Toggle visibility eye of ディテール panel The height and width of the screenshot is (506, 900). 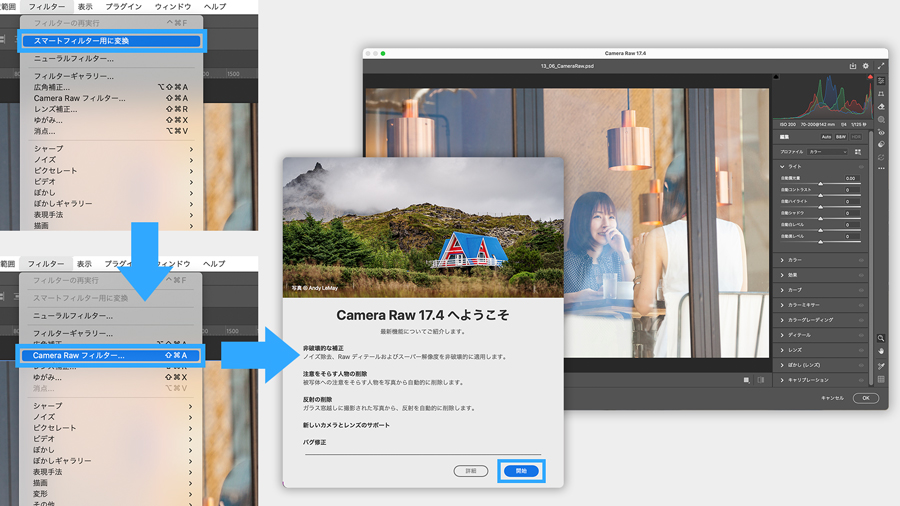point(861,335)
